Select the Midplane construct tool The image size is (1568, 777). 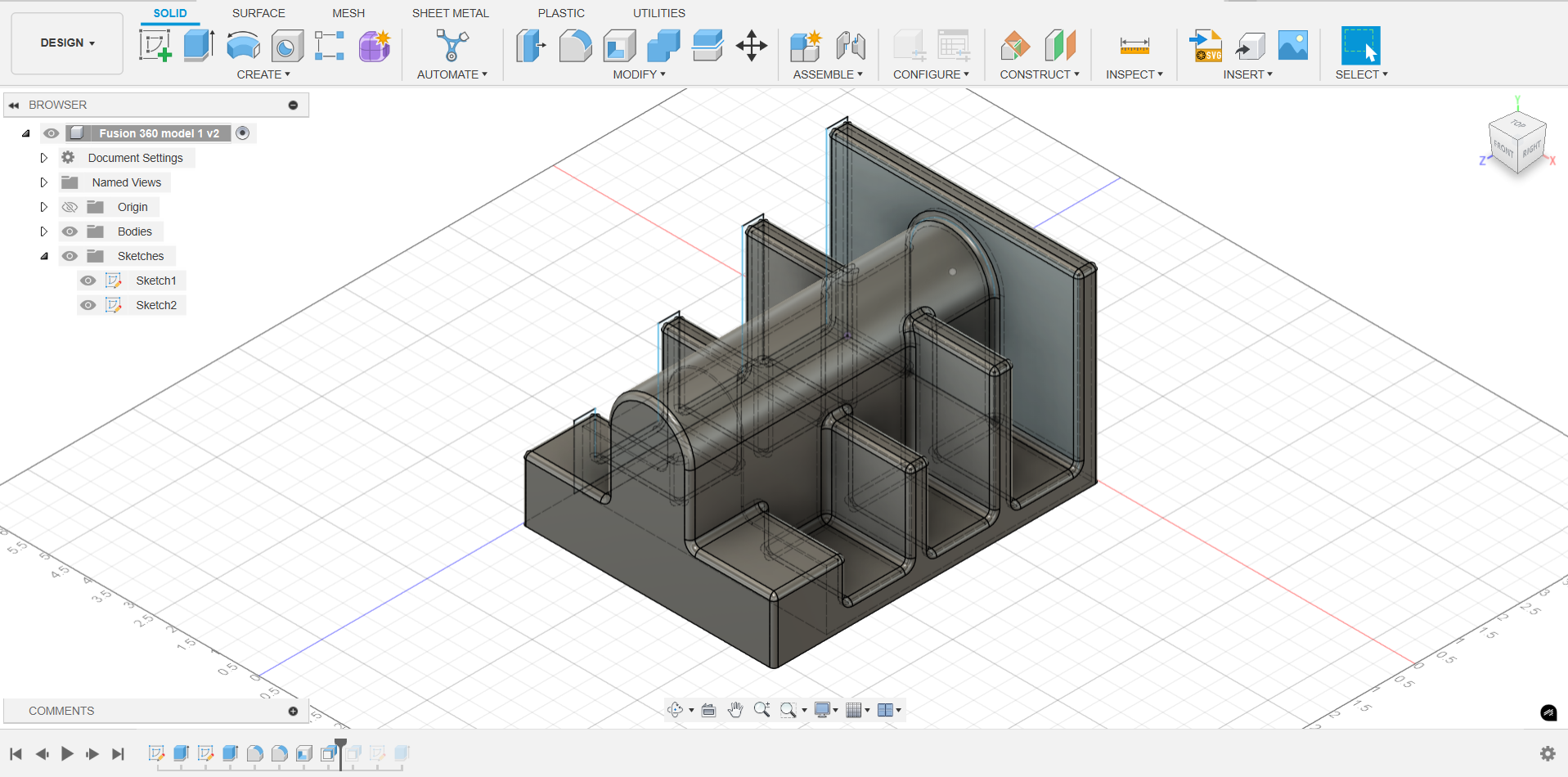1060,46
